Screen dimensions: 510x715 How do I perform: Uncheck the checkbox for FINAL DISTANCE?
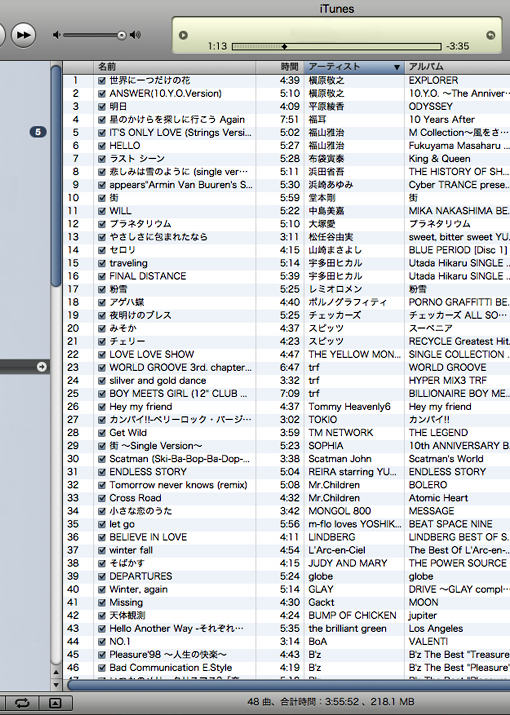pyautogui.click(x=102, y=276)
